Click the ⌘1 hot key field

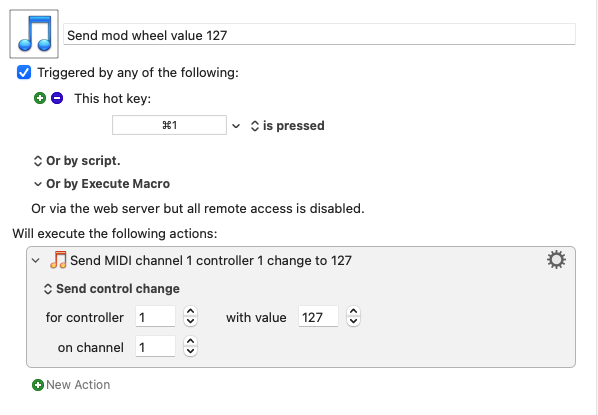click(169, 125)
